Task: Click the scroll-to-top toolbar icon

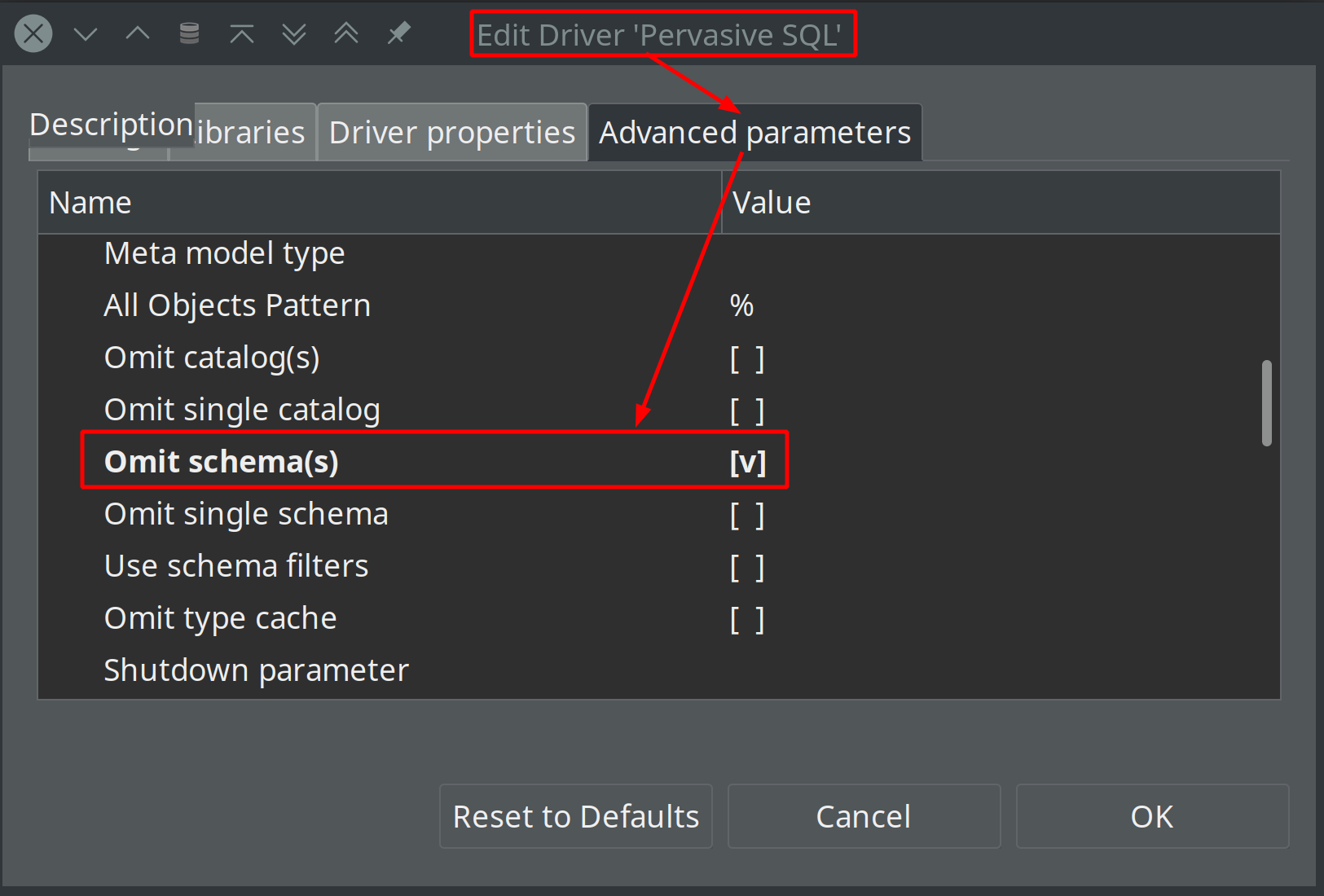Action: click(241, 33)
